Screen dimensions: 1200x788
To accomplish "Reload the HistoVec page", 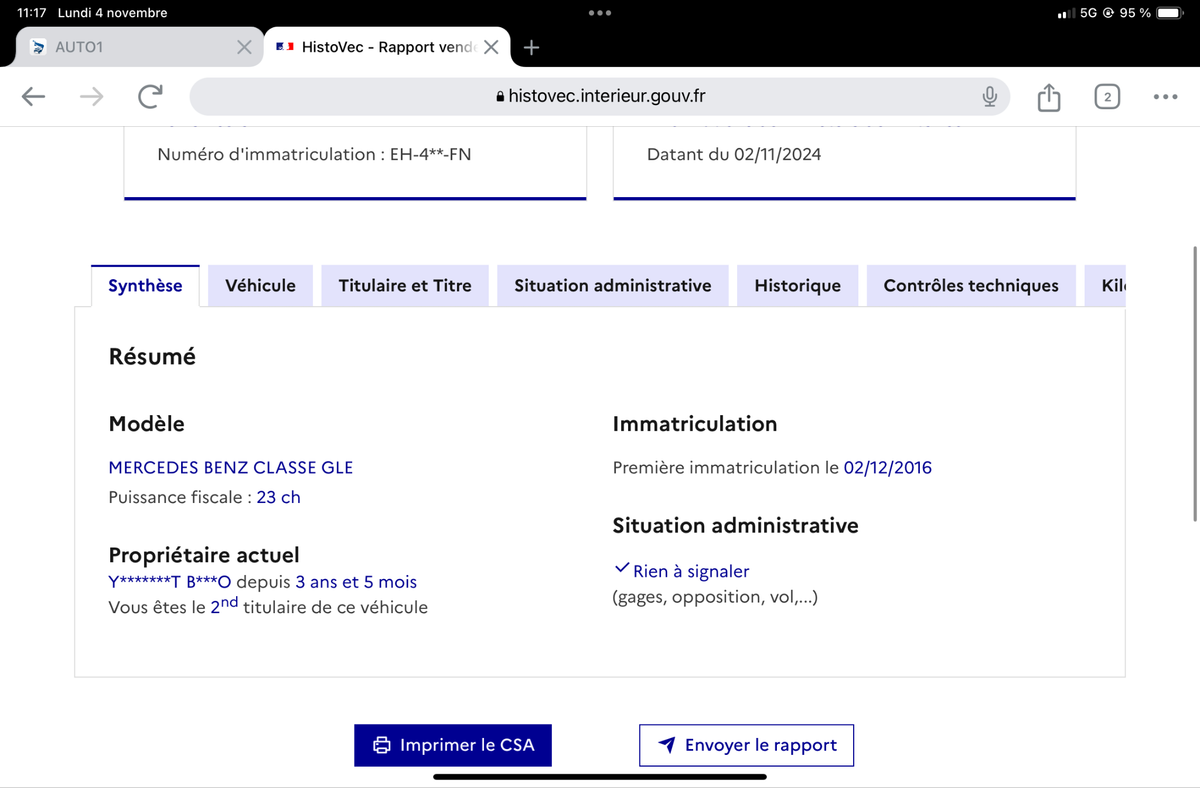I will click(x=149, y=96).
